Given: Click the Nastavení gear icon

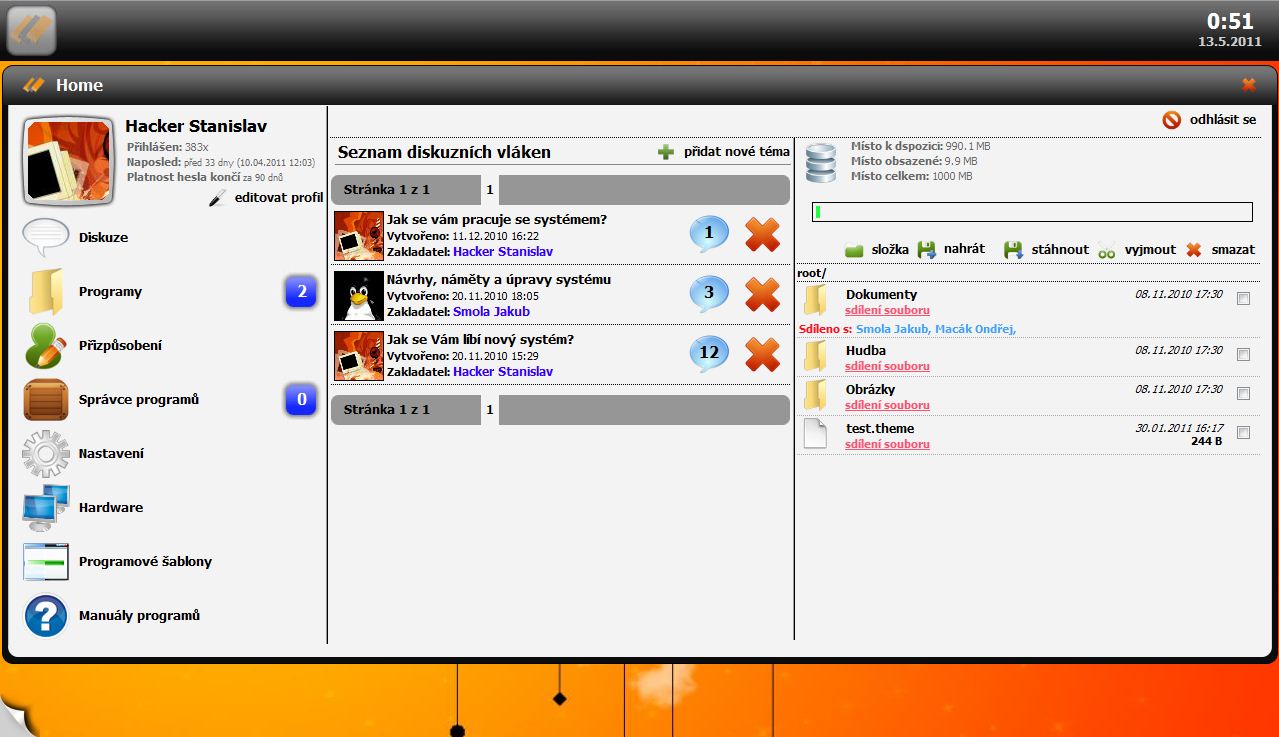Looking at the screenshot, I should [46, 454].
